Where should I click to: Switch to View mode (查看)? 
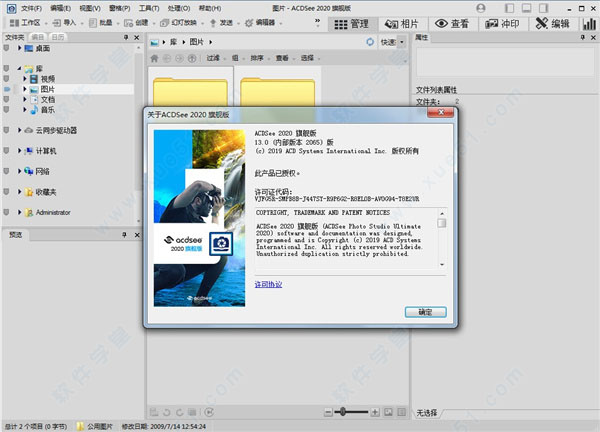coord(452,24)
